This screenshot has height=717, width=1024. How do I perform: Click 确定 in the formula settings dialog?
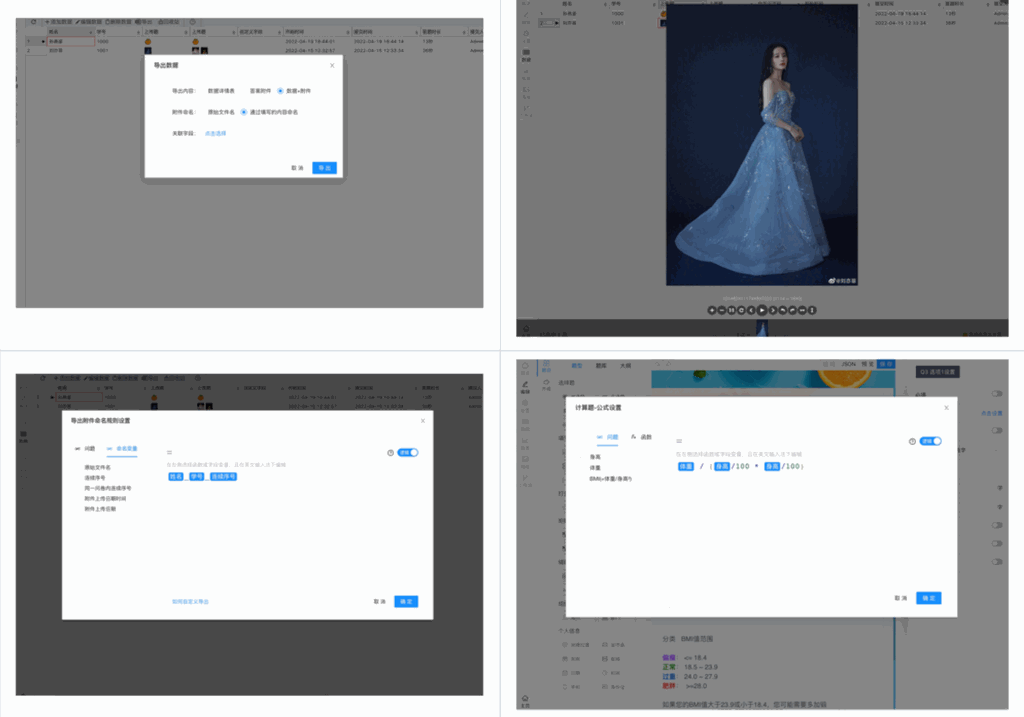(928, 597)
